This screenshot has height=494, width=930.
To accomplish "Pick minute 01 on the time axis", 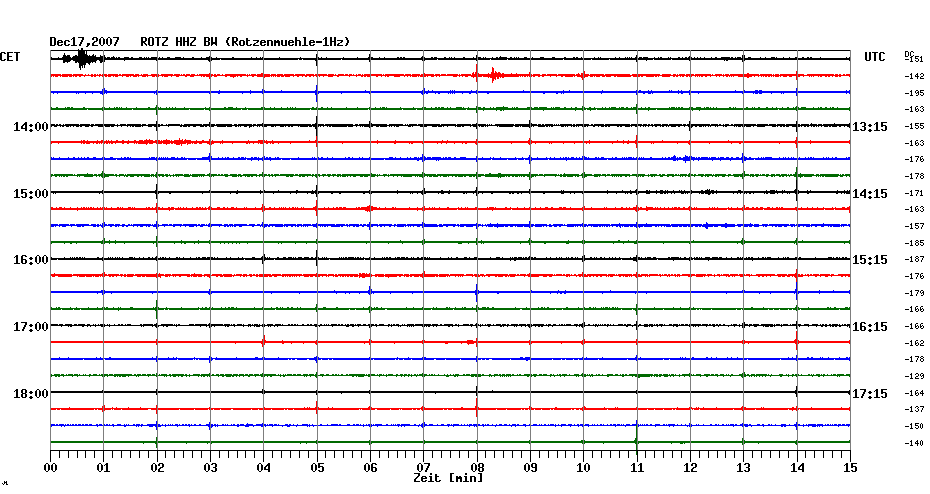I will tap(104, 468).
